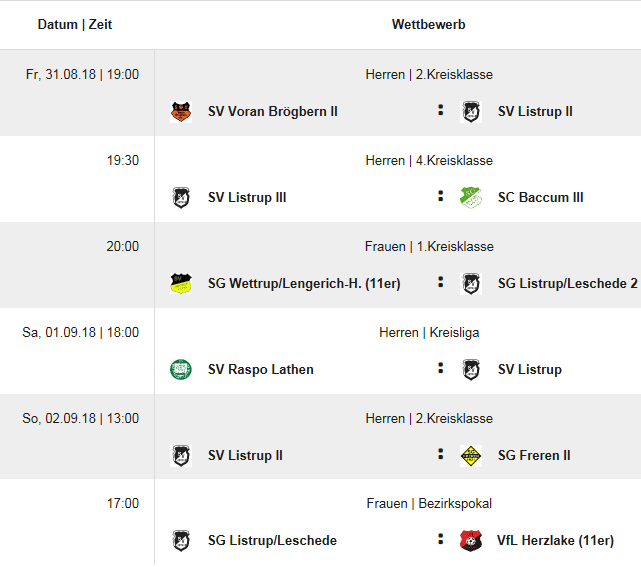Click the SV Listrup III crest
641x567 pixels.
coord(181,198)
